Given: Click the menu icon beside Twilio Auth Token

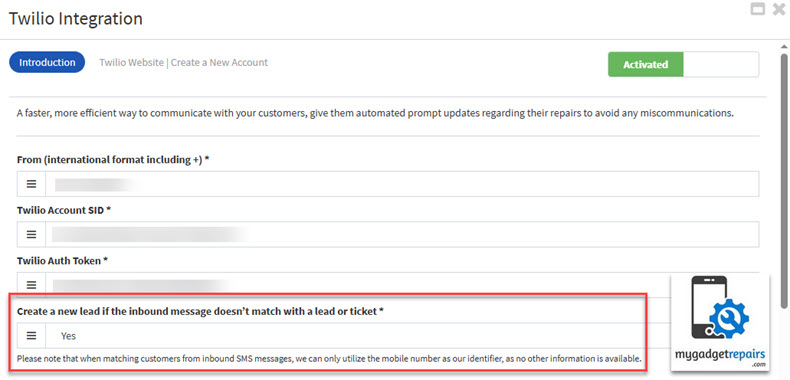Looking at the screenshot, I should point(31,285).
